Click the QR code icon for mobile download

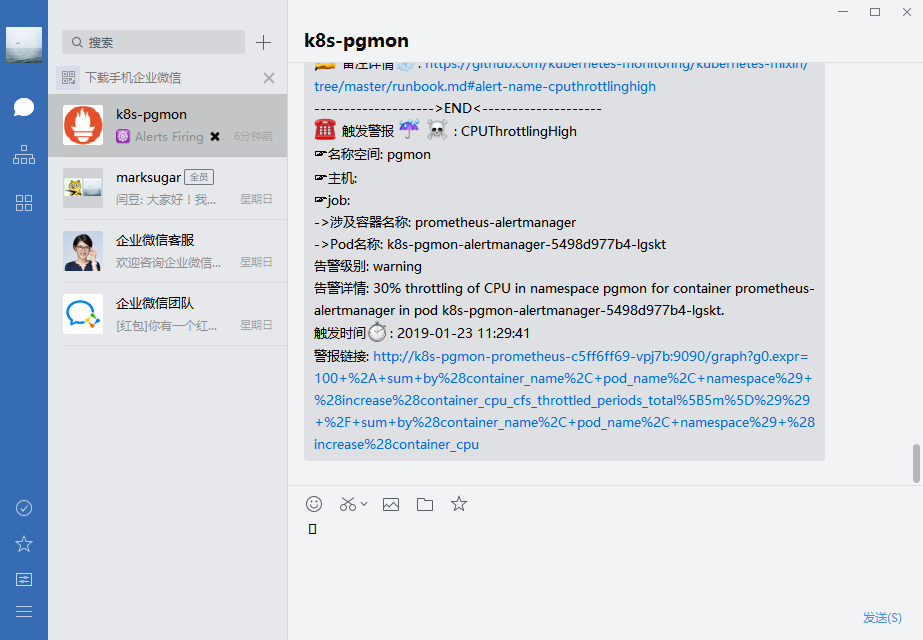pos(68,78)
